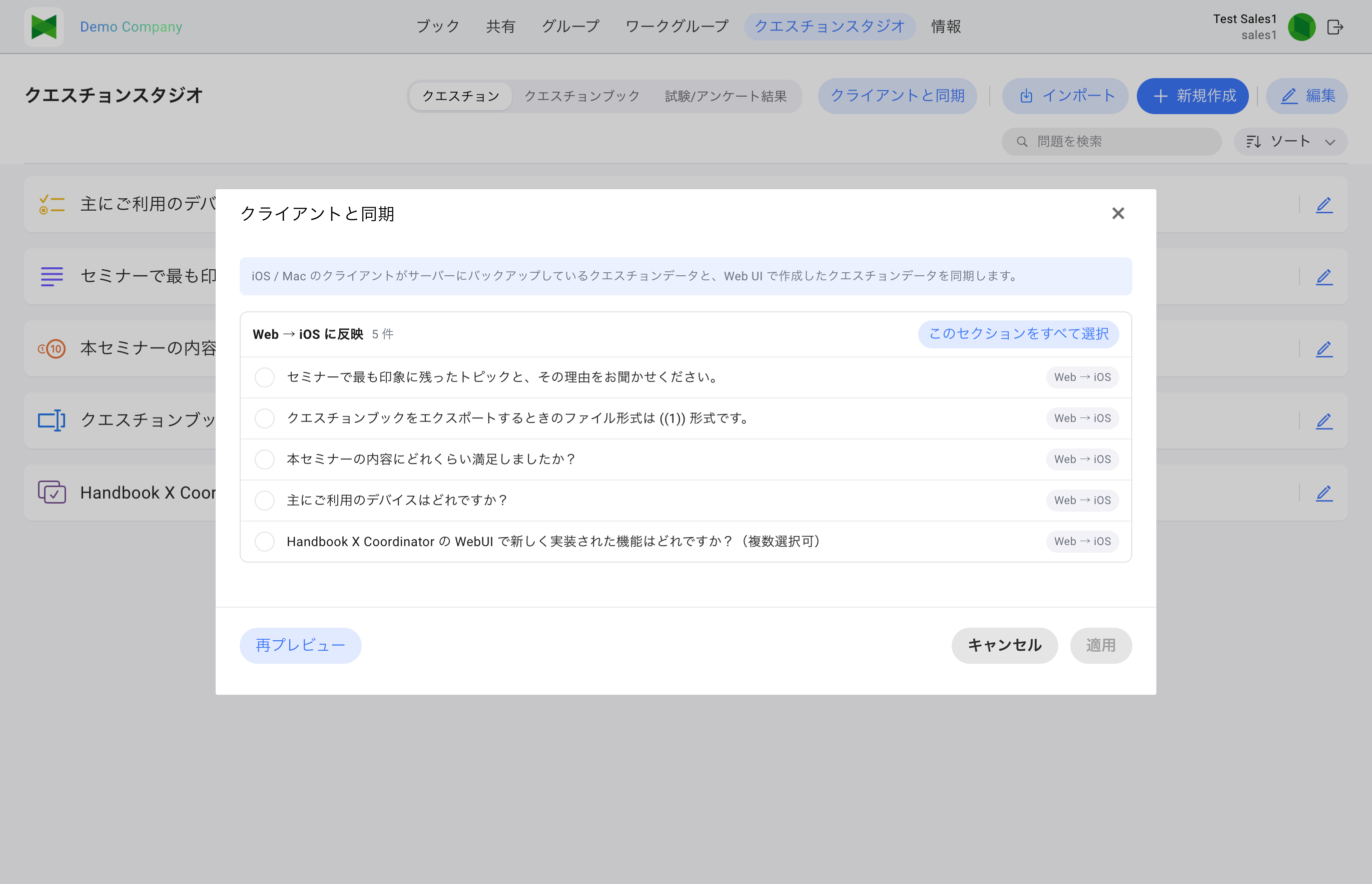This screenshot has height=884, width=1372.
Task: Click the multi-select icon for Handbook X Coor row
Action: coord(52,493)
